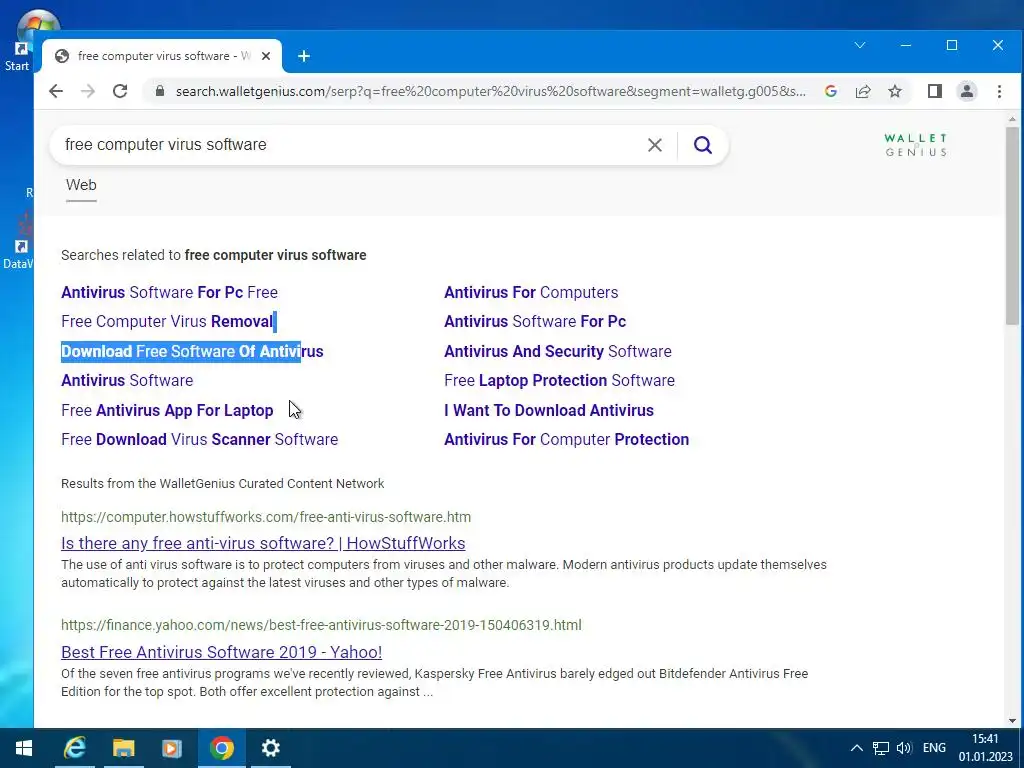Open Windows Start menu

24,748
